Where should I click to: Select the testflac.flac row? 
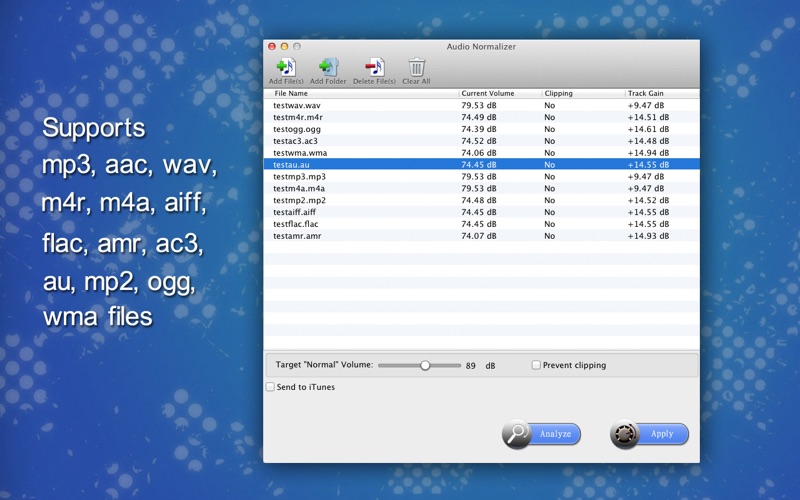[299, 224]
